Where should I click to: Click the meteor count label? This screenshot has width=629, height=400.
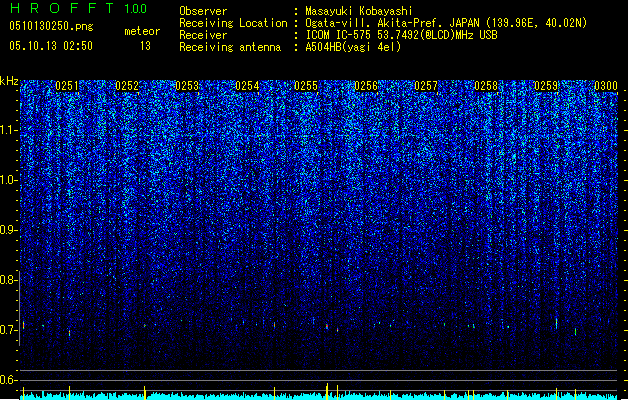[142, 31]
